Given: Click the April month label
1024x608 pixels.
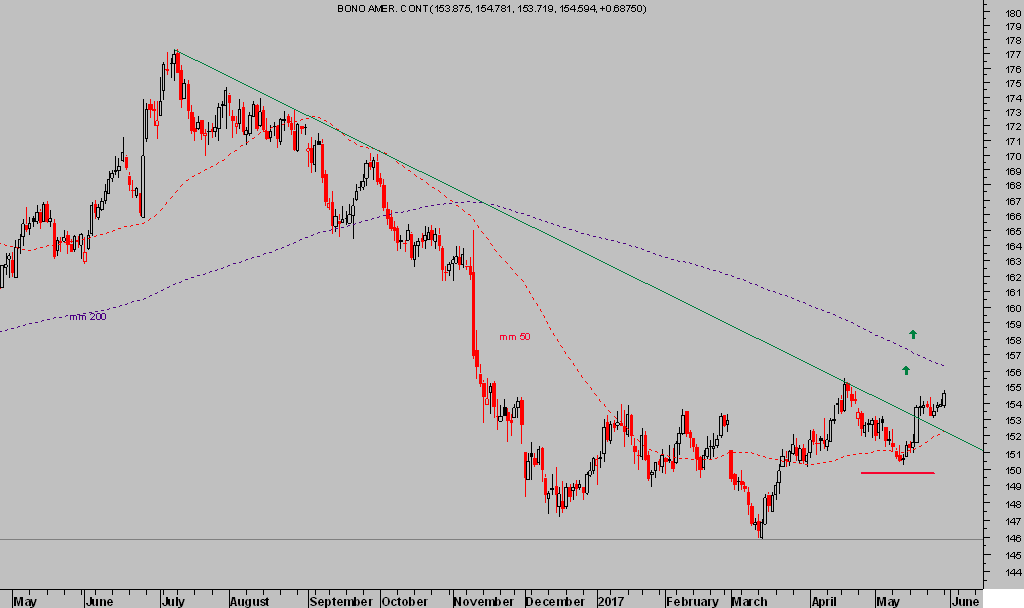Looking at the screenshot, I should [824, 601].
